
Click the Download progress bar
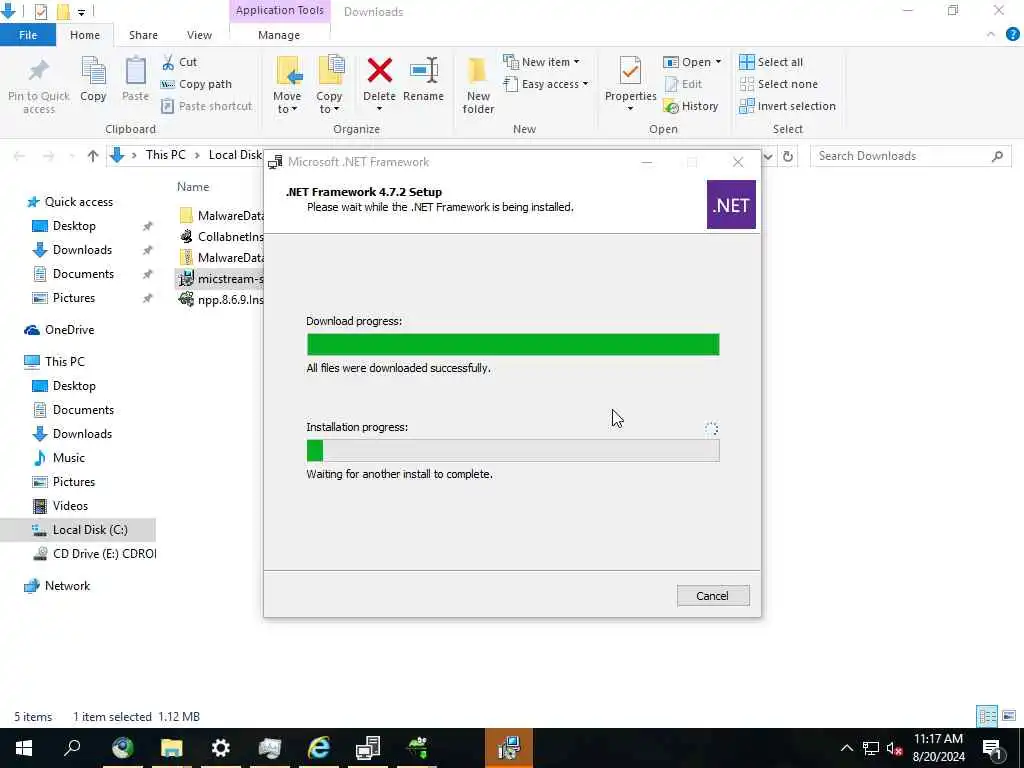(513, 344)
